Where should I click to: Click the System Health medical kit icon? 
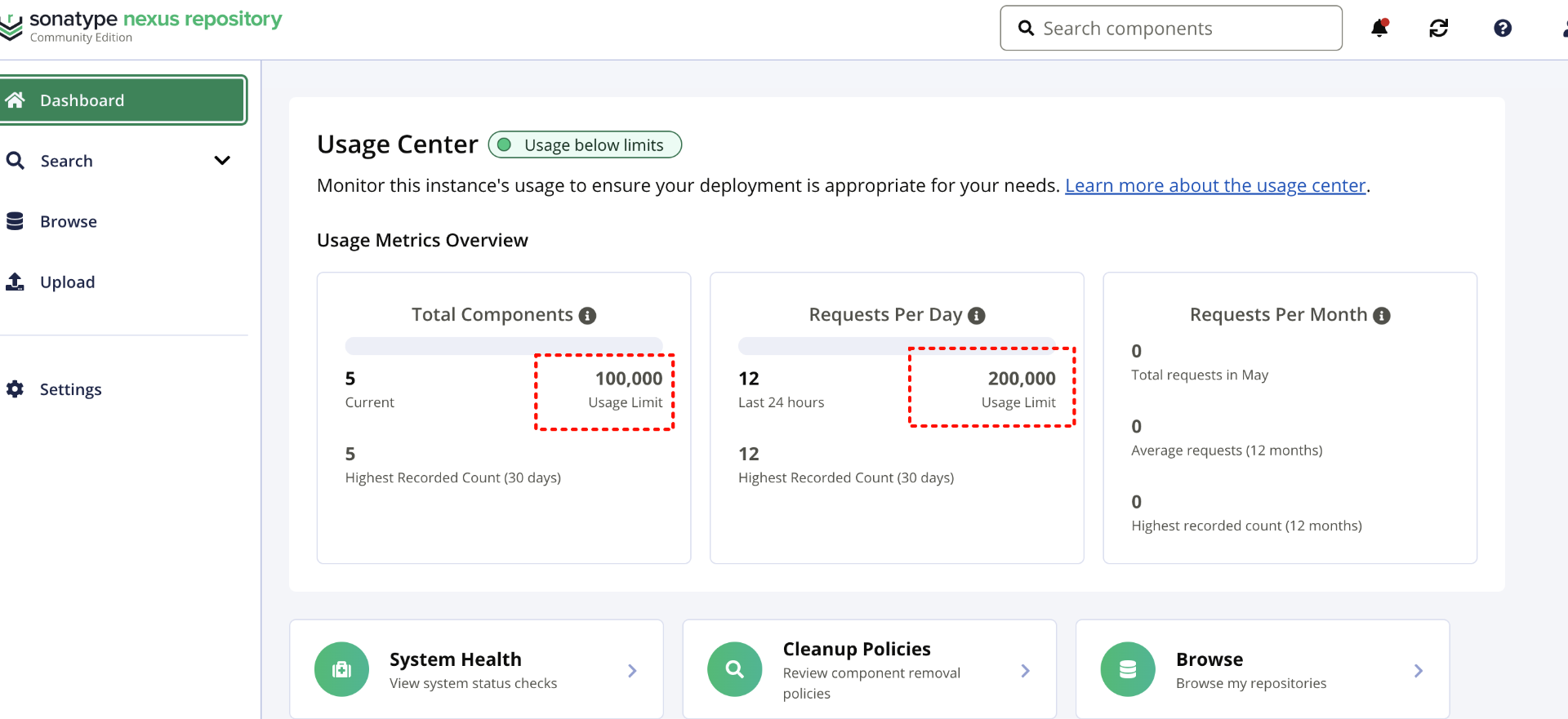coord(341,669)
